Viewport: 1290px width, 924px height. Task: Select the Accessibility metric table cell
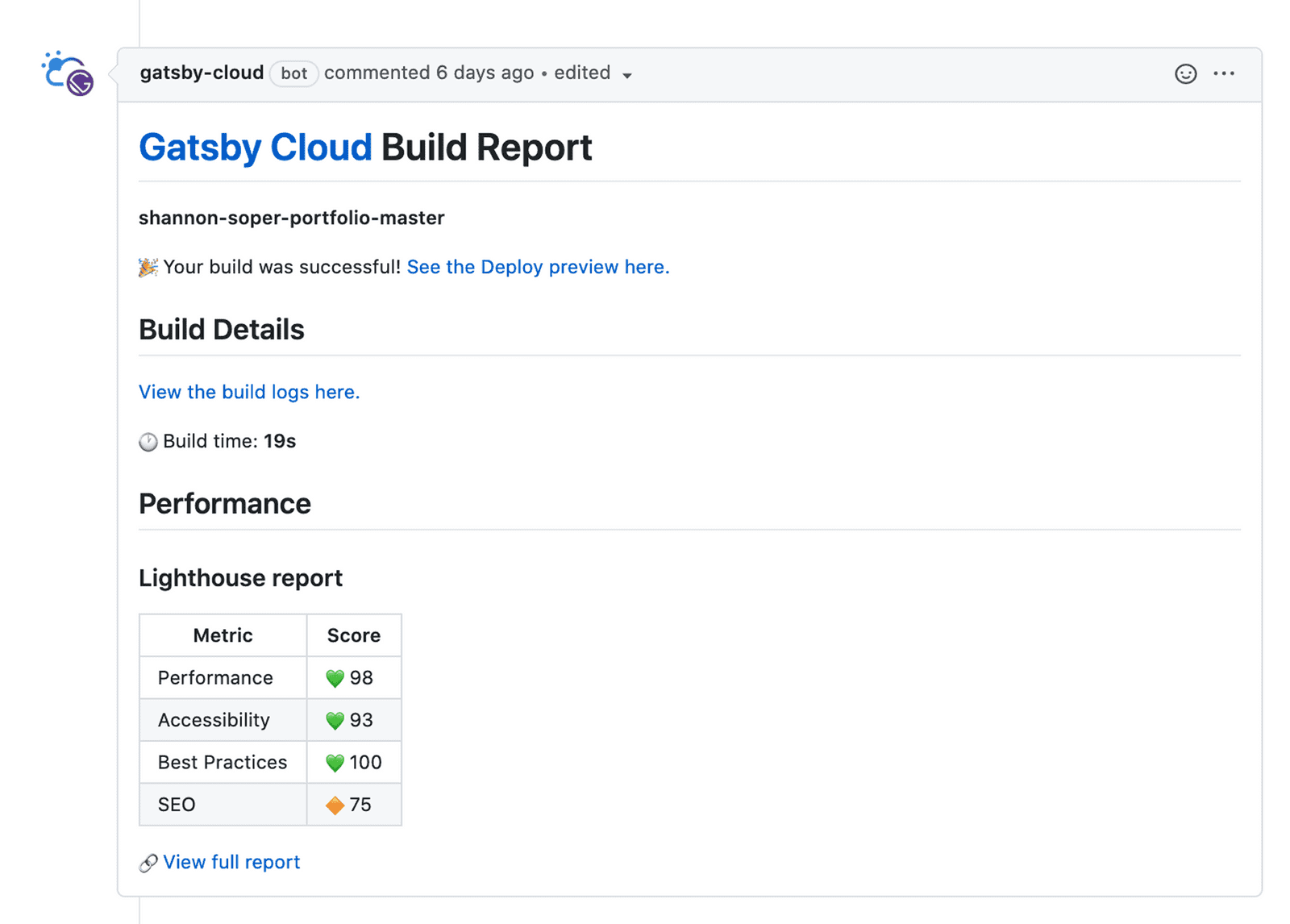point(223,720)
